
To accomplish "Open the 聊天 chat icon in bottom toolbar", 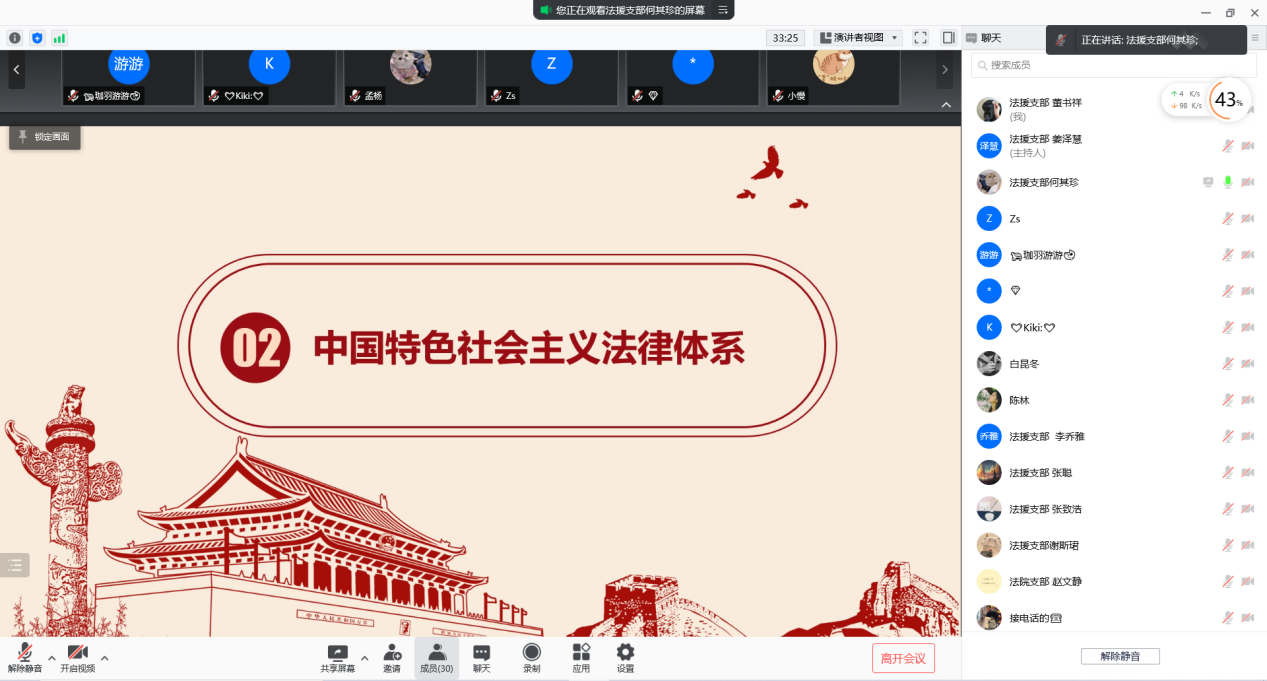I will click(481, 653).
